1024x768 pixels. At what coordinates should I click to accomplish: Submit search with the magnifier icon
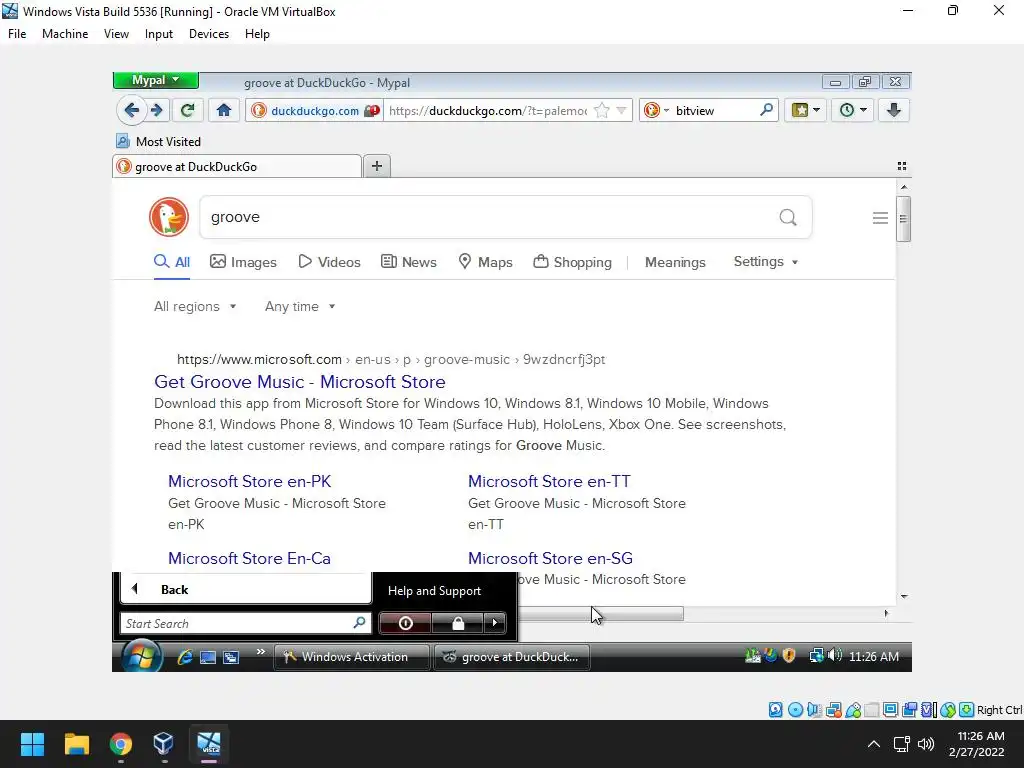(x=788, y=217)
